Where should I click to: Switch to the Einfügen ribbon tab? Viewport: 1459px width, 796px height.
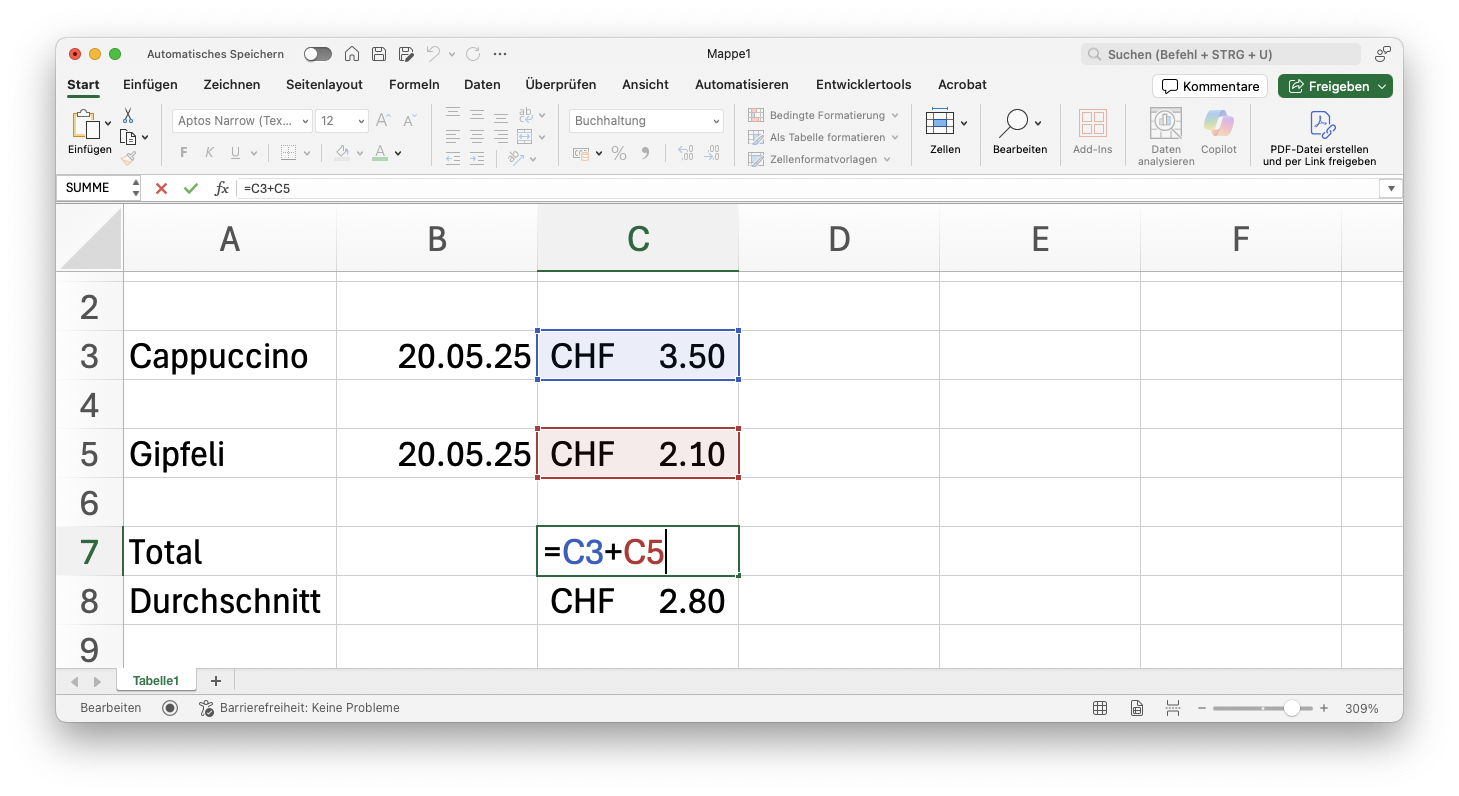pos(150,85)
